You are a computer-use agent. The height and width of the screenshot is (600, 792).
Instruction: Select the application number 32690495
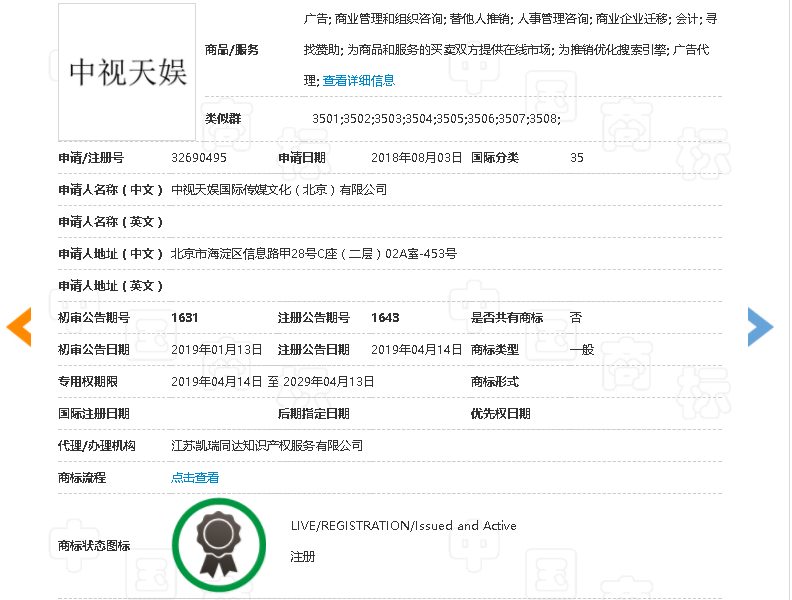[199, 158]
